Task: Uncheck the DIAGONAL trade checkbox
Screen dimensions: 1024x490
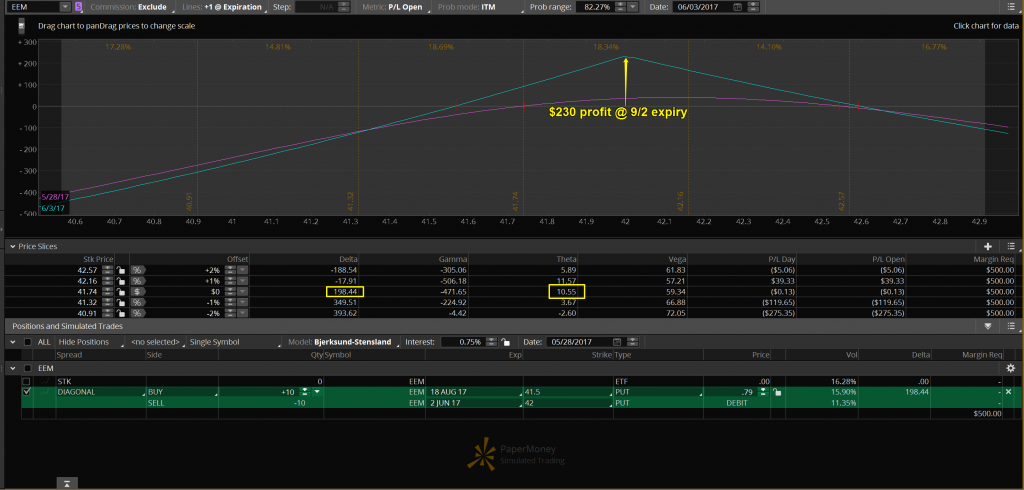Action: click(26, 391)
